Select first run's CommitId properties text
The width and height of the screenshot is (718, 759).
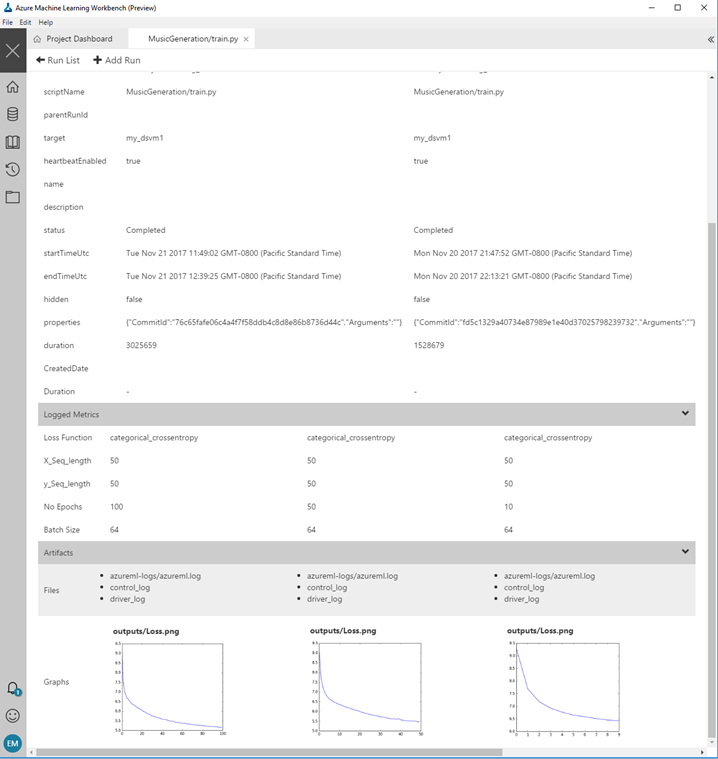pyautogui.click(x=264, y=322)
